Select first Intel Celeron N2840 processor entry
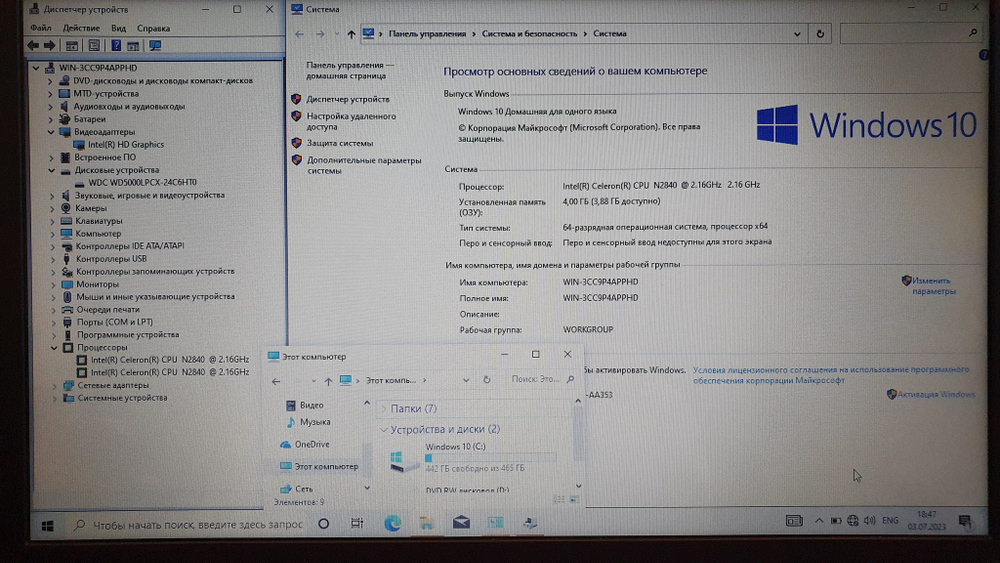 tap(170, 360)
